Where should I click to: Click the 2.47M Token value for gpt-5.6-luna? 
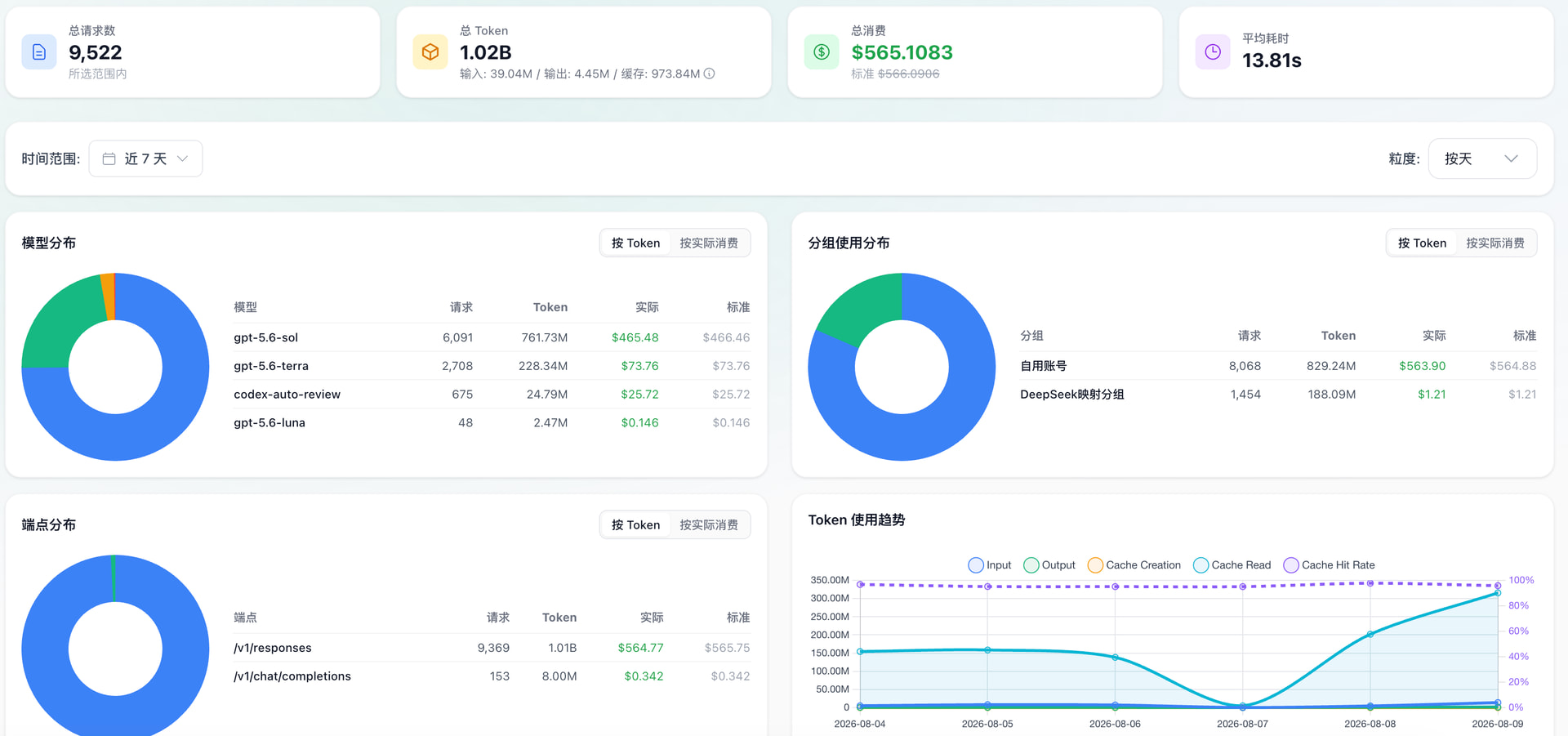550,423
